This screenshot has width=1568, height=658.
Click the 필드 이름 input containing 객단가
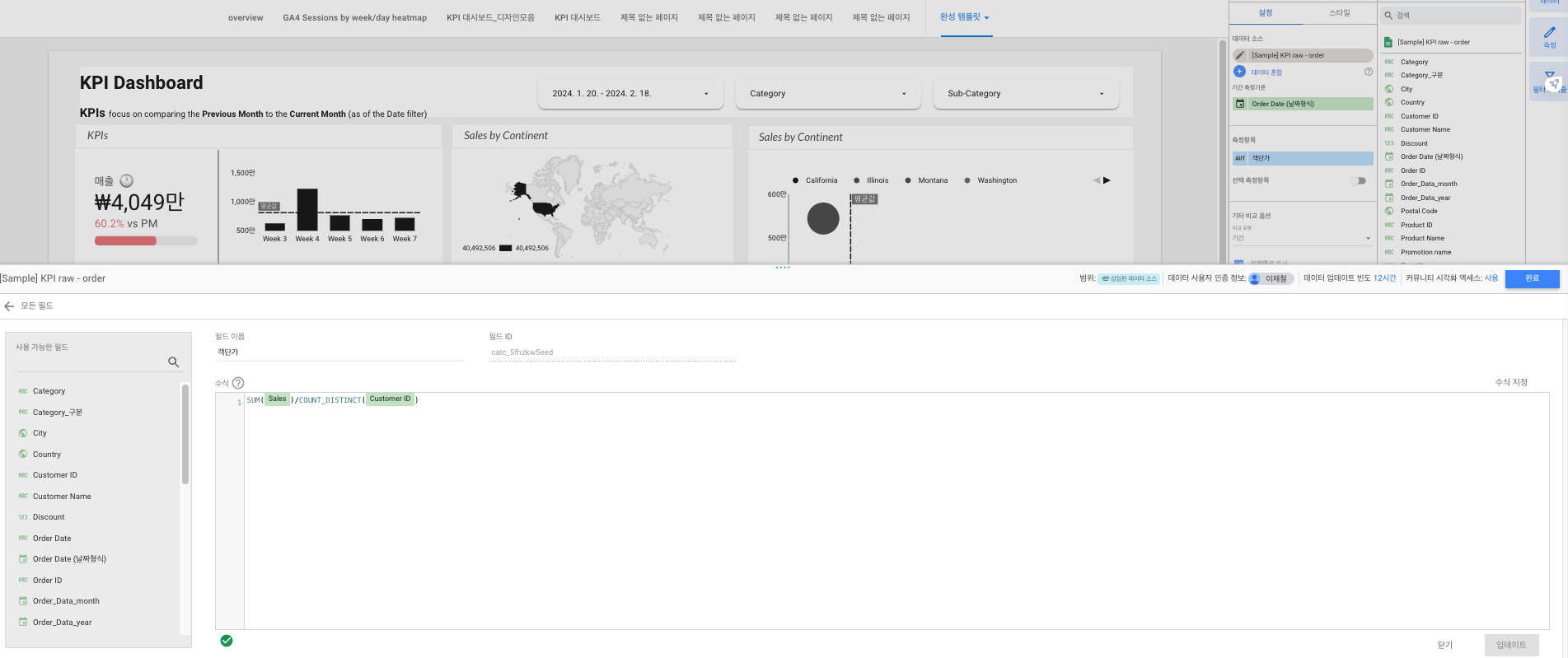coord(339,352)
